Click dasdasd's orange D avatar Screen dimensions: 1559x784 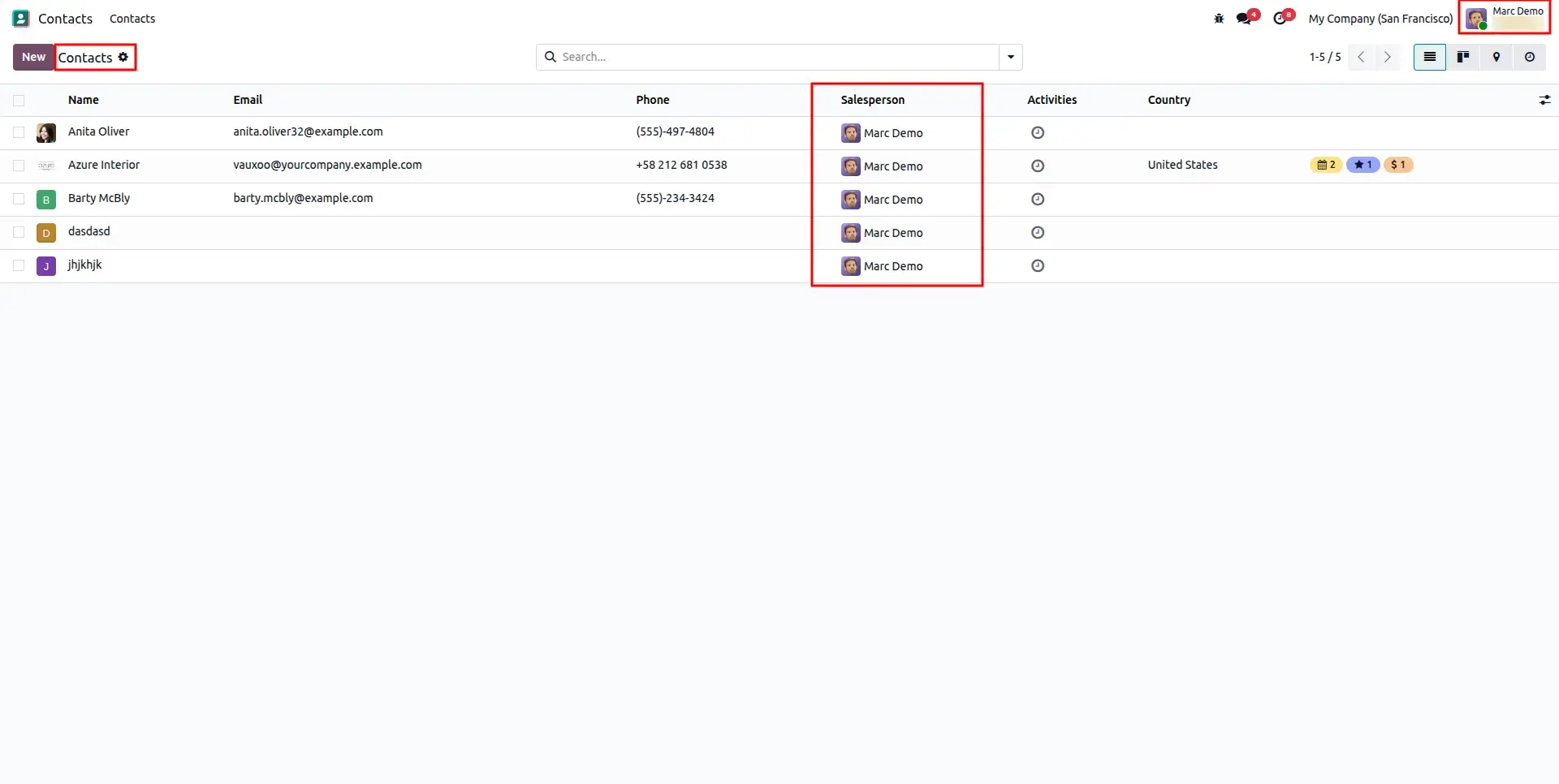(x=46, y=233)
